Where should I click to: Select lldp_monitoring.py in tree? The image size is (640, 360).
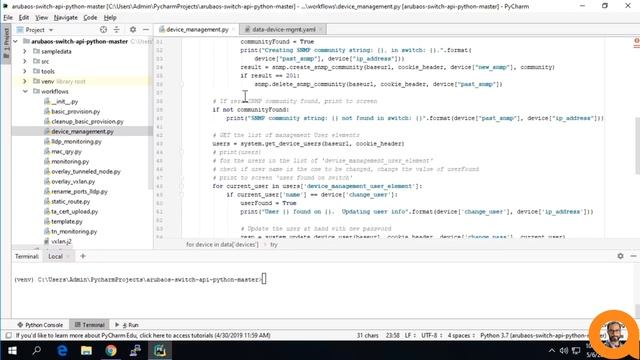76,142
